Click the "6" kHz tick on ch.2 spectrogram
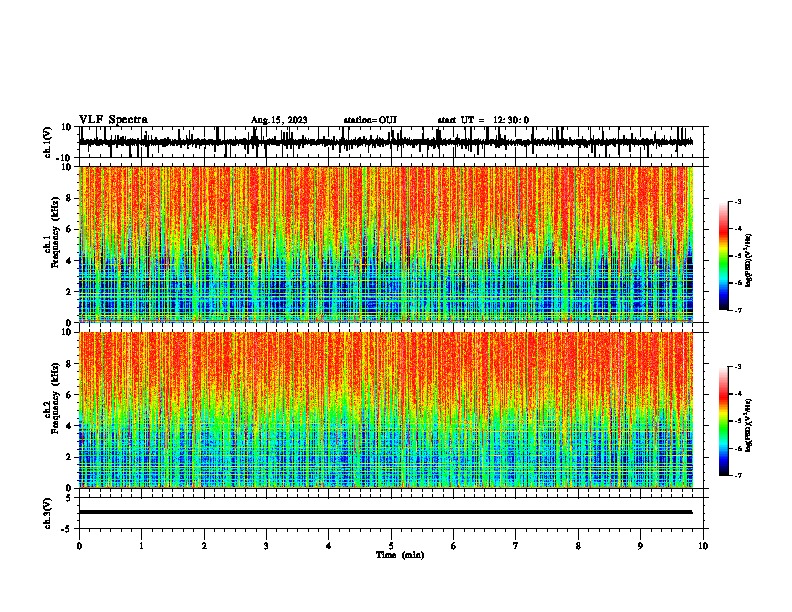This screenshot has height=612, width=792. click(x=69, y=395)
